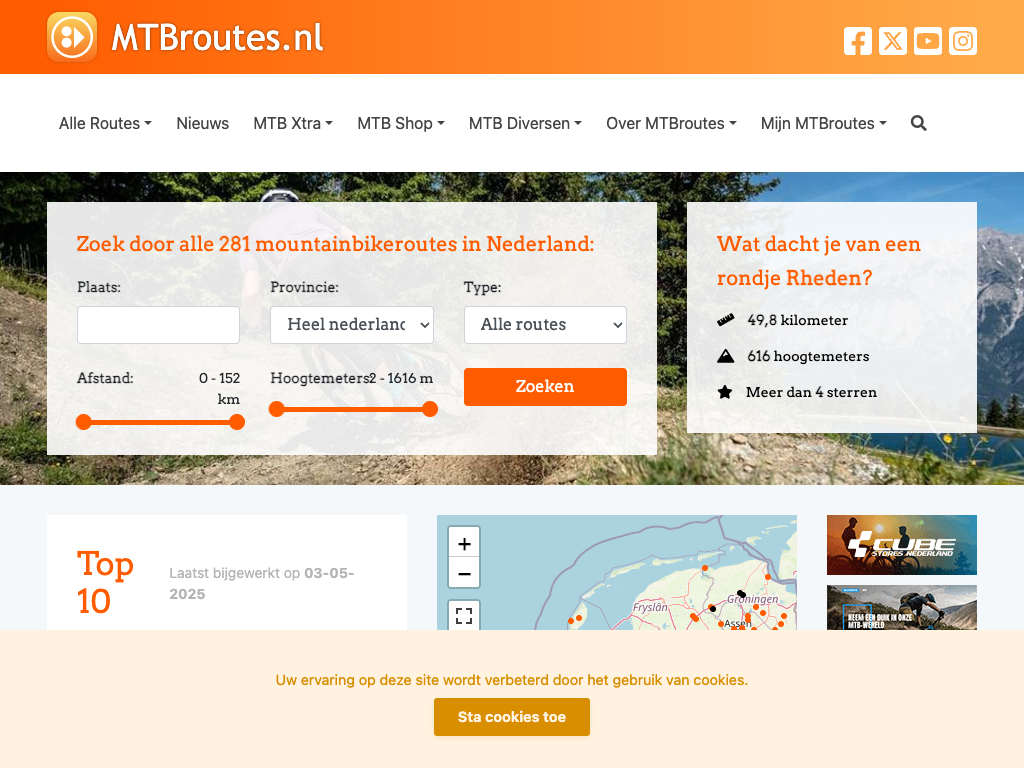
Task: Toggle map fullscreen view icon
Action: pos(464,615)
